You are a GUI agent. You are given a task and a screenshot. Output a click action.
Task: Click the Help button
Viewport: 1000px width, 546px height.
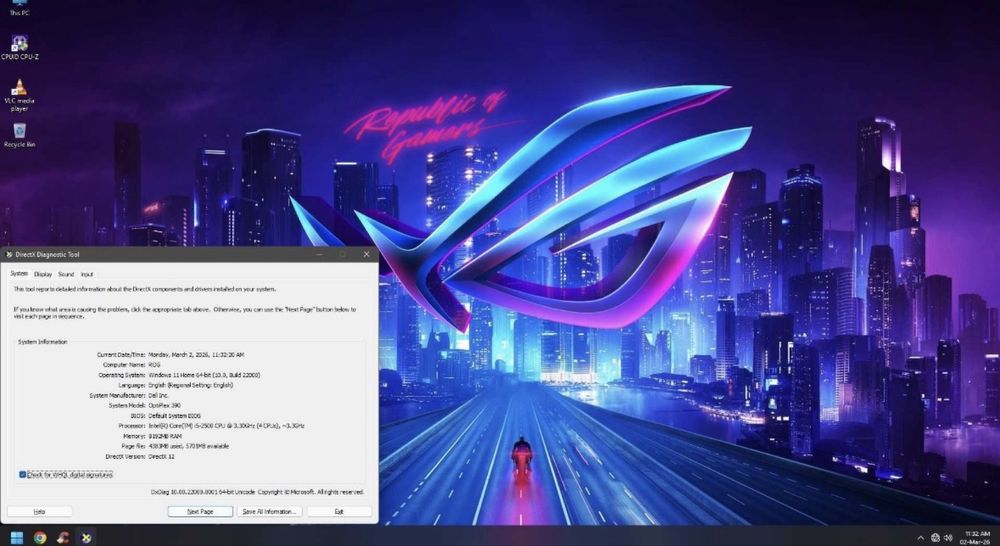point(40,512)
